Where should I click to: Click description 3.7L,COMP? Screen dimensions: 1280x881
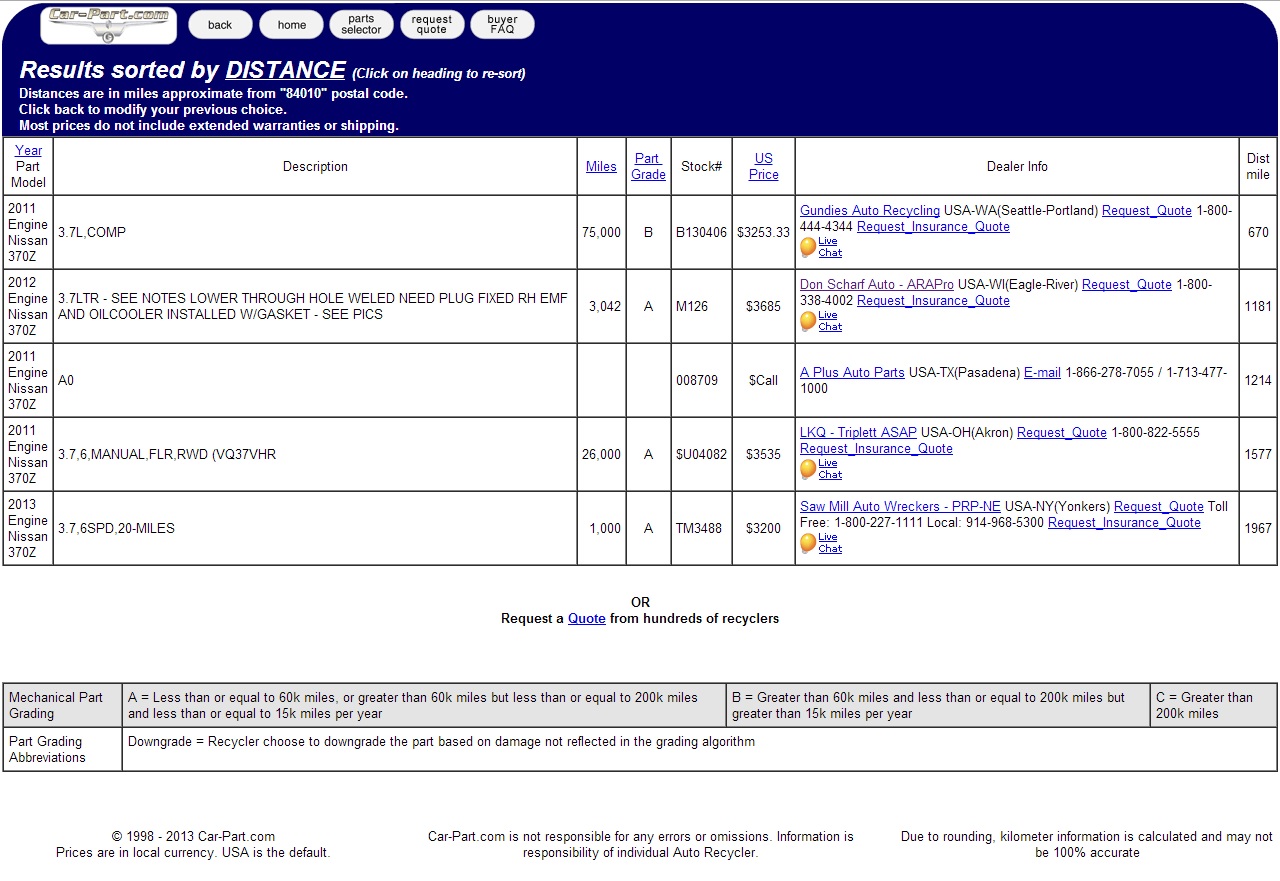tap(92, 233)
